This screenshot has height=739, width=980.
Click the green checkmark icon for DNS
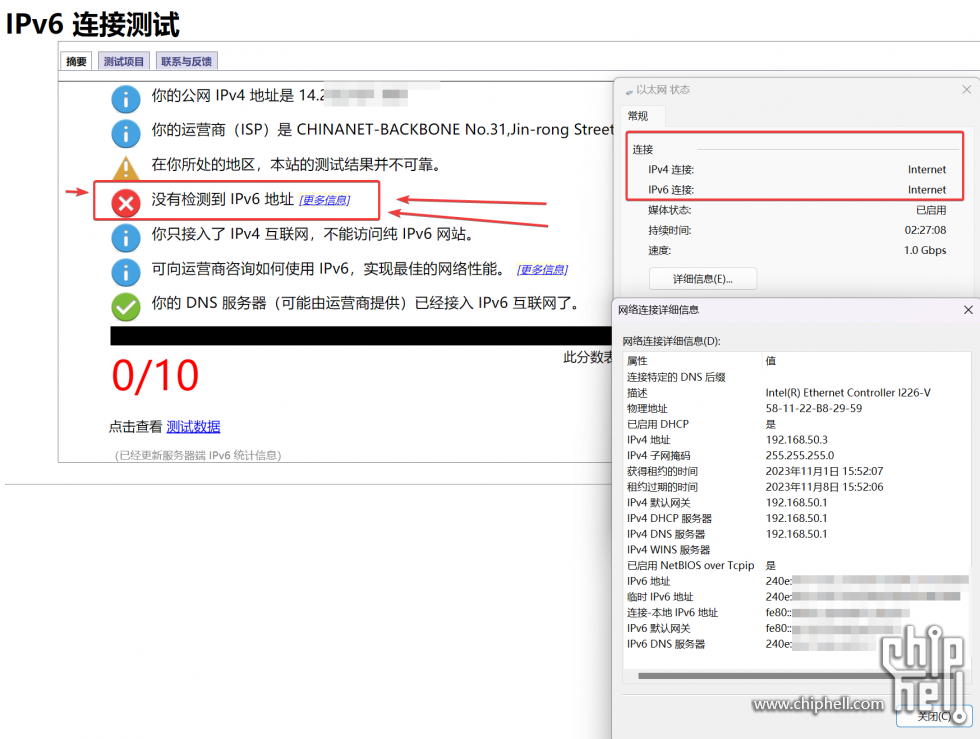pos(126,307)
